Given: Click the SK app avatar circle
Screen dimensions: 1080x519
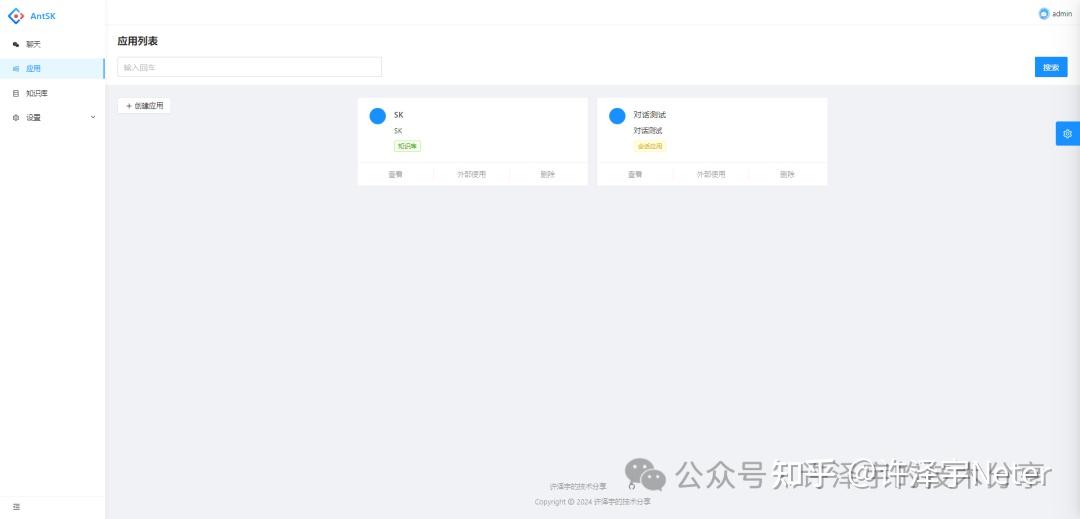Looking at the screenshot, I should tap(377, 116).
